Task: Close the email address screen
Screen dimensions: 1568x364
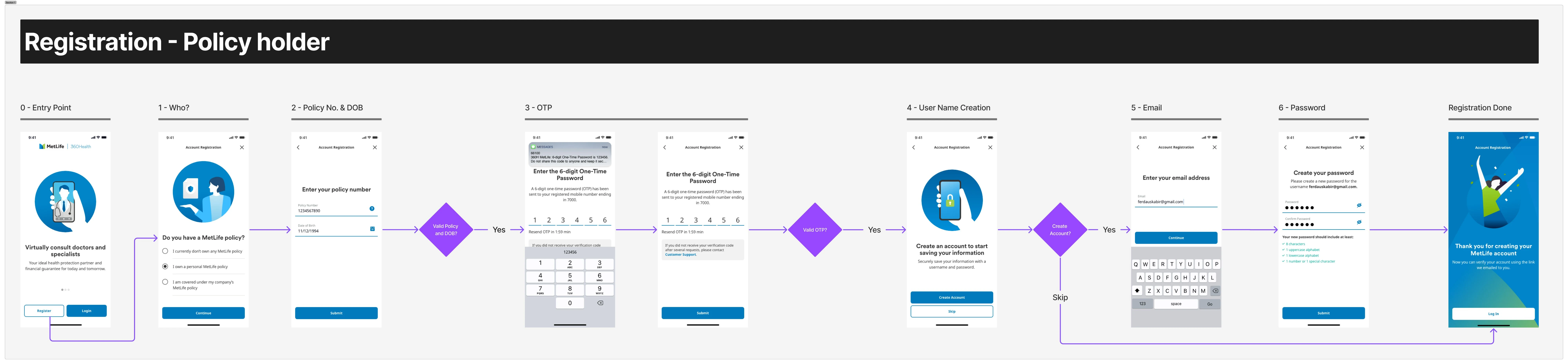Action: click(1214, 147)
